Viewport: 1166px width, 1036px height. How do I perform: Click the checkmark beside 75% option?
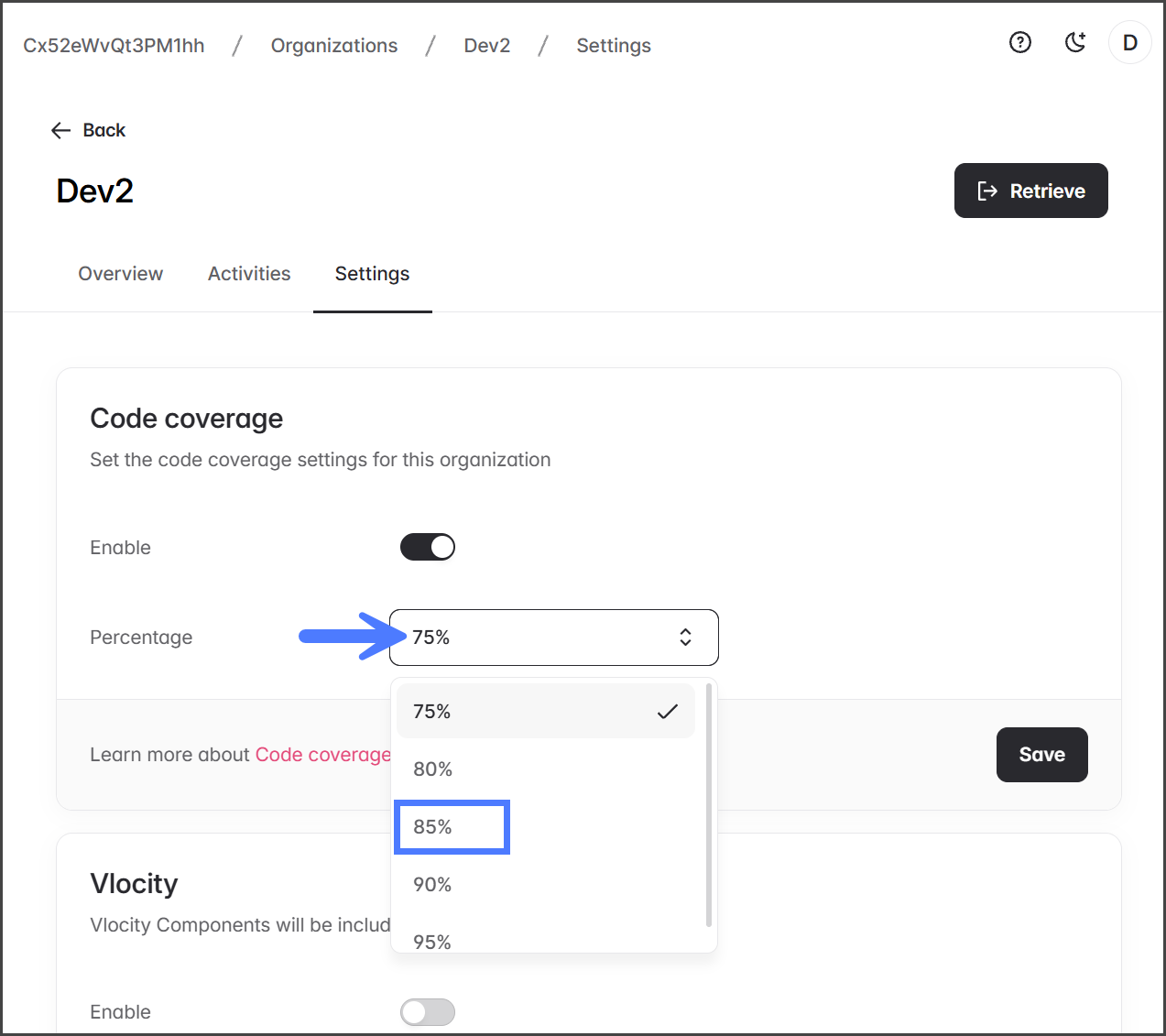[x=668, y=712]
